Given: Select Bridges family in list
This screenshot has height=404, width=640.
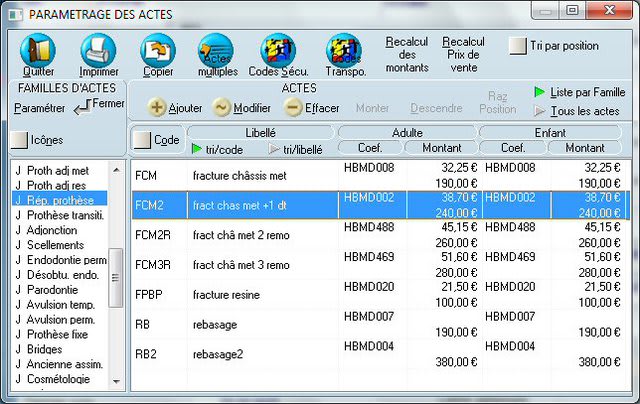Looking at the screenshot, I should [x=46, y=350].
